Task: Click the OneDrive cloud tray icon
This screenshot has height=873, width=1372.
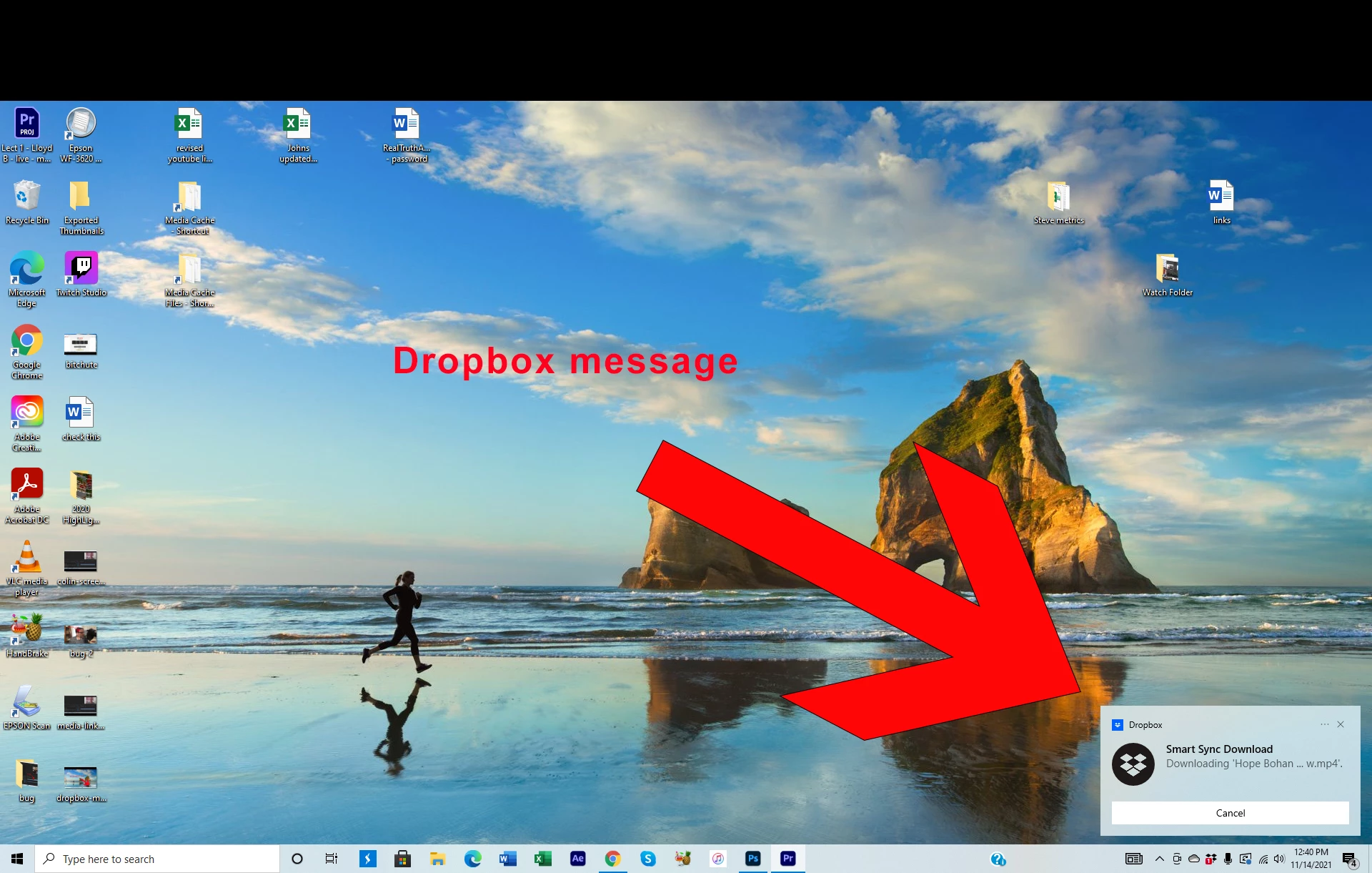Action: coord(1193,859)
